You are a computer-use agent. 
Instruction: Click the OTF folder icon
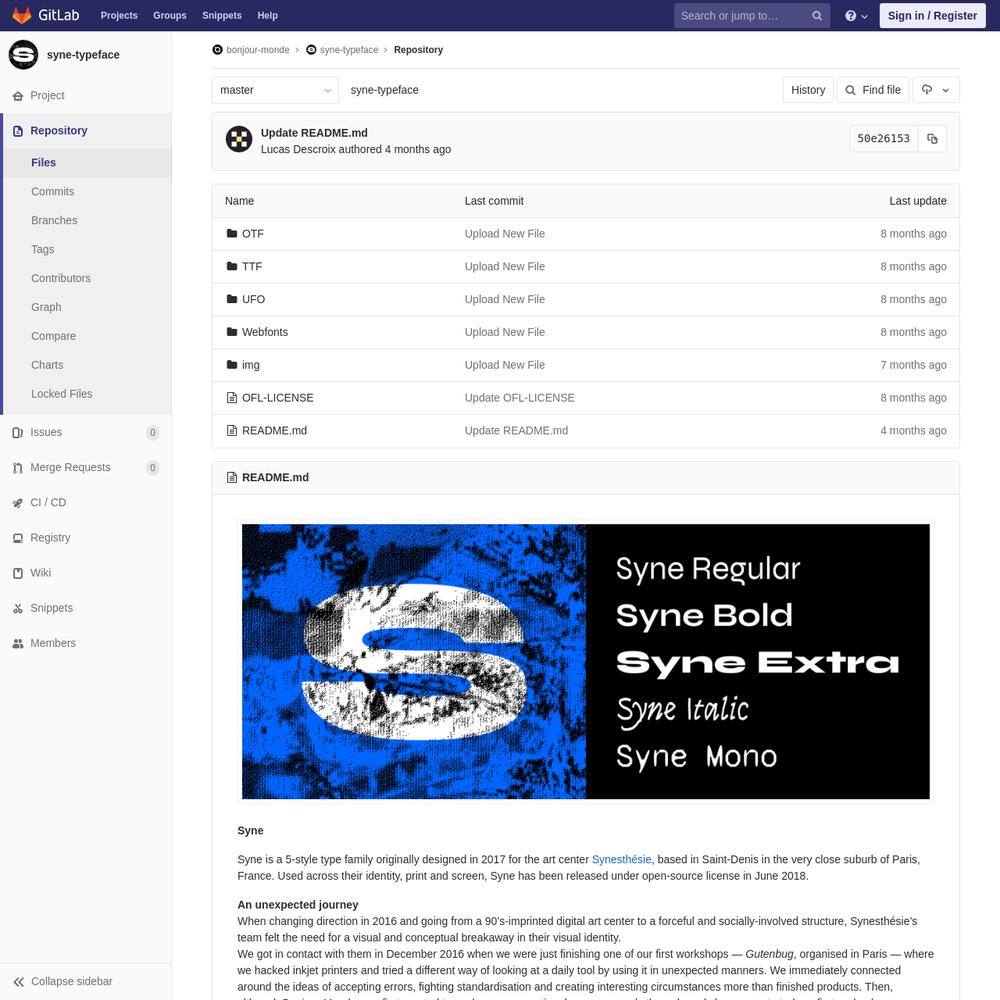pos(232,233)
